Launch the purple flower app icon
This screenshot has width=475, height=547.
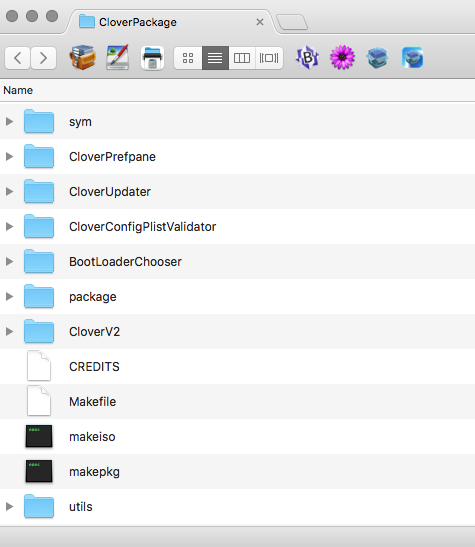point(342,58)
